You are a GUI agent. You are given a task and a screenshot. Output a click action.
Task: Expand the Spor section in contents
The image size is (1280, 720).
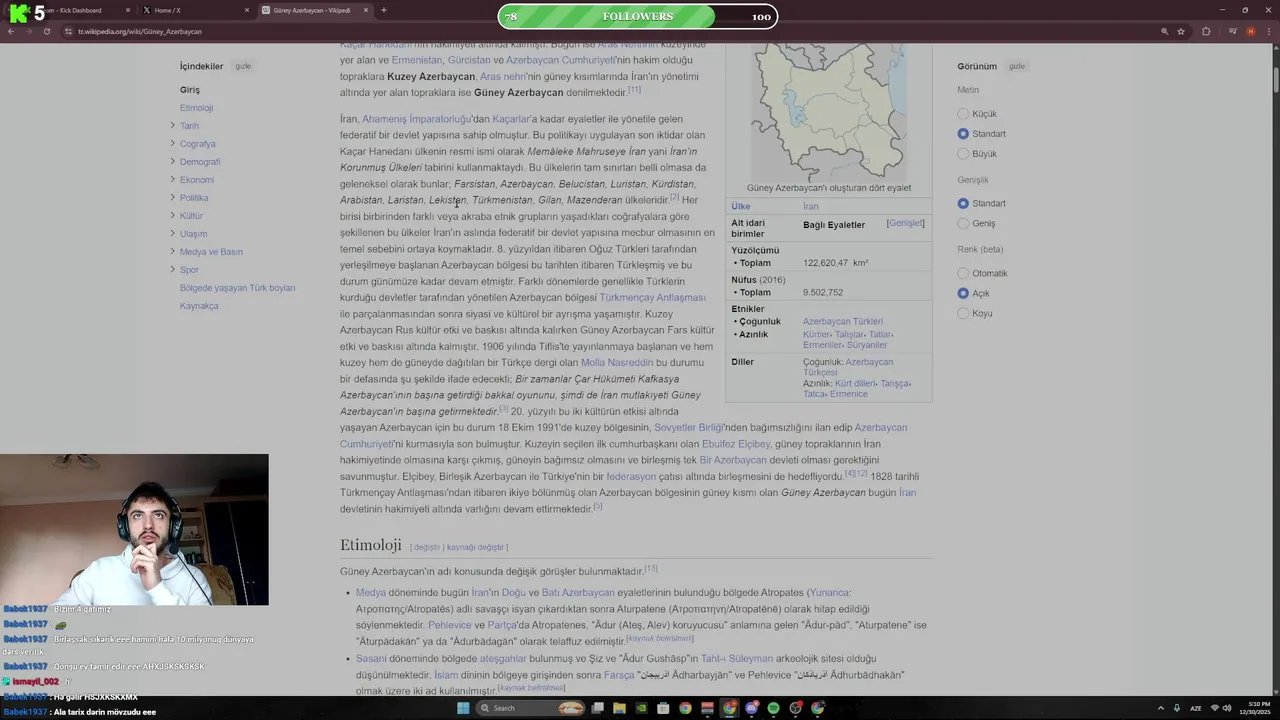(173, 270)
